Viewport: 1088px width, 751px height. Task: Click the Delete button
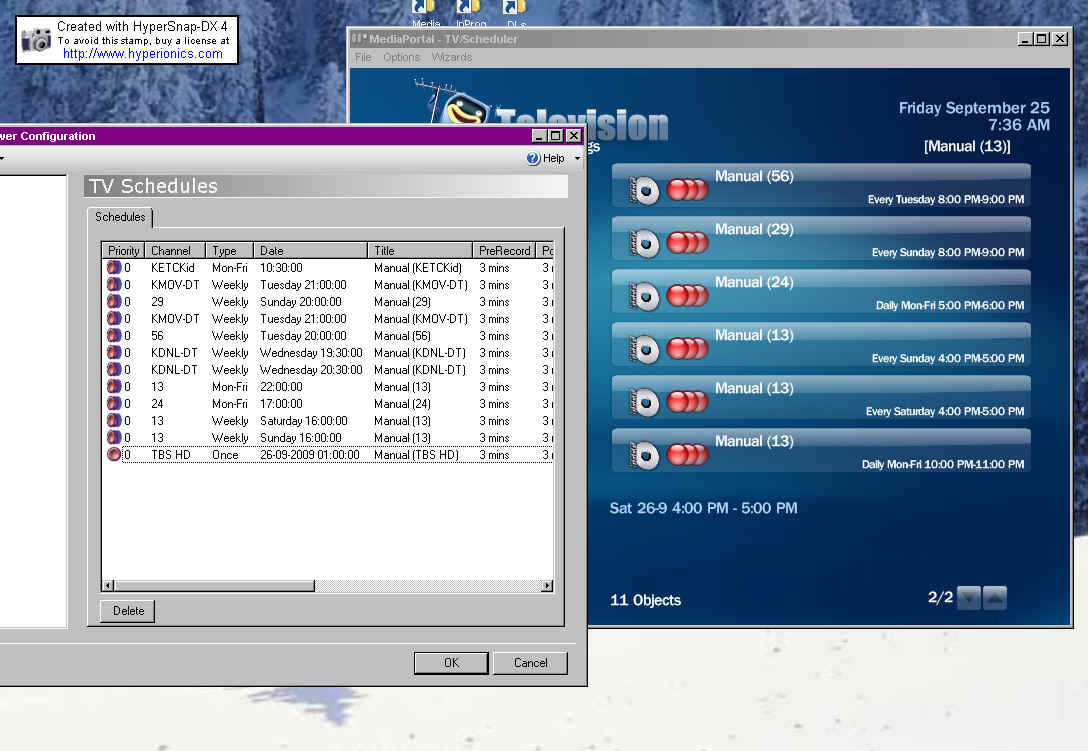point(128,611)
